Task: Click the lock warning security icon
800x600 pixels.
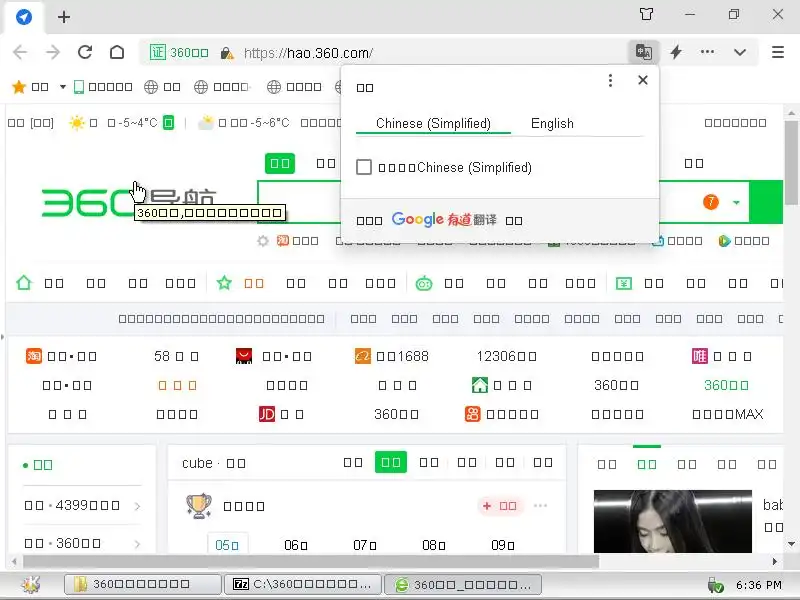Action: [227, 53]
